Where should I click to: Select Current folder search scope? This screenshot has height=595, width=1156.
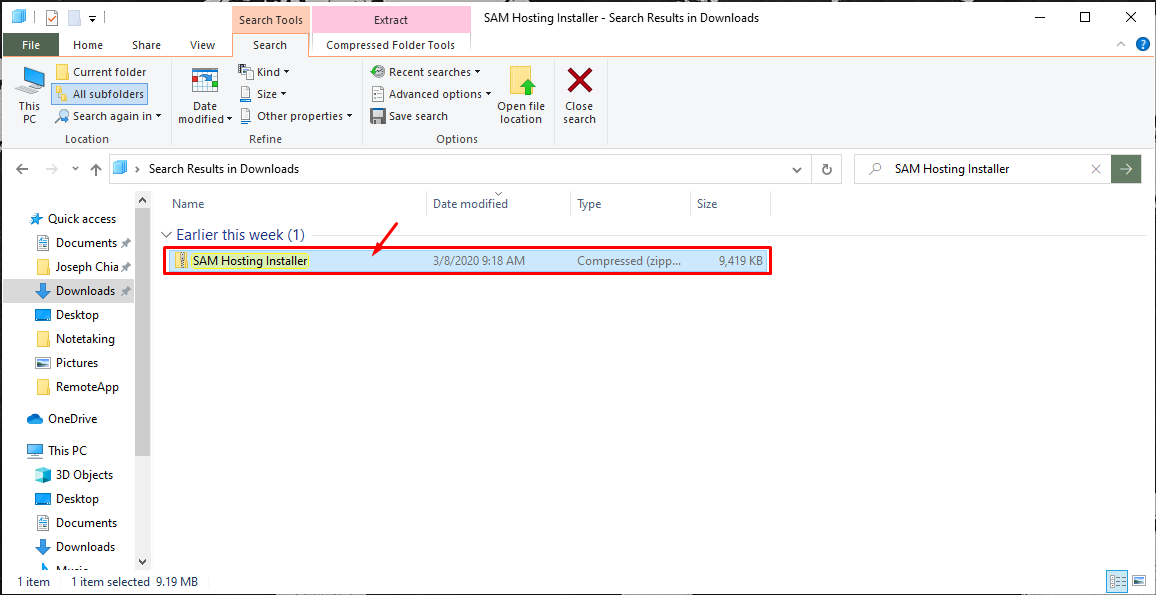(x=100, y=72)
